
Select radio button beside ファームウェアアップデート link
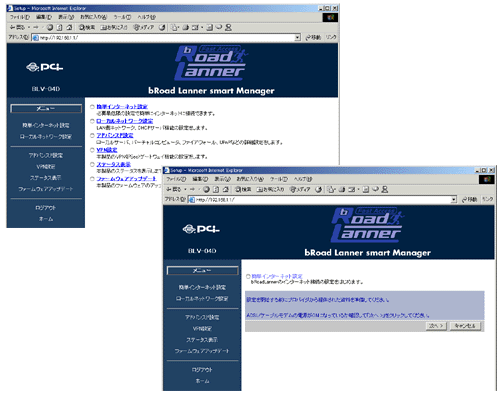click(x=92, y=179)
